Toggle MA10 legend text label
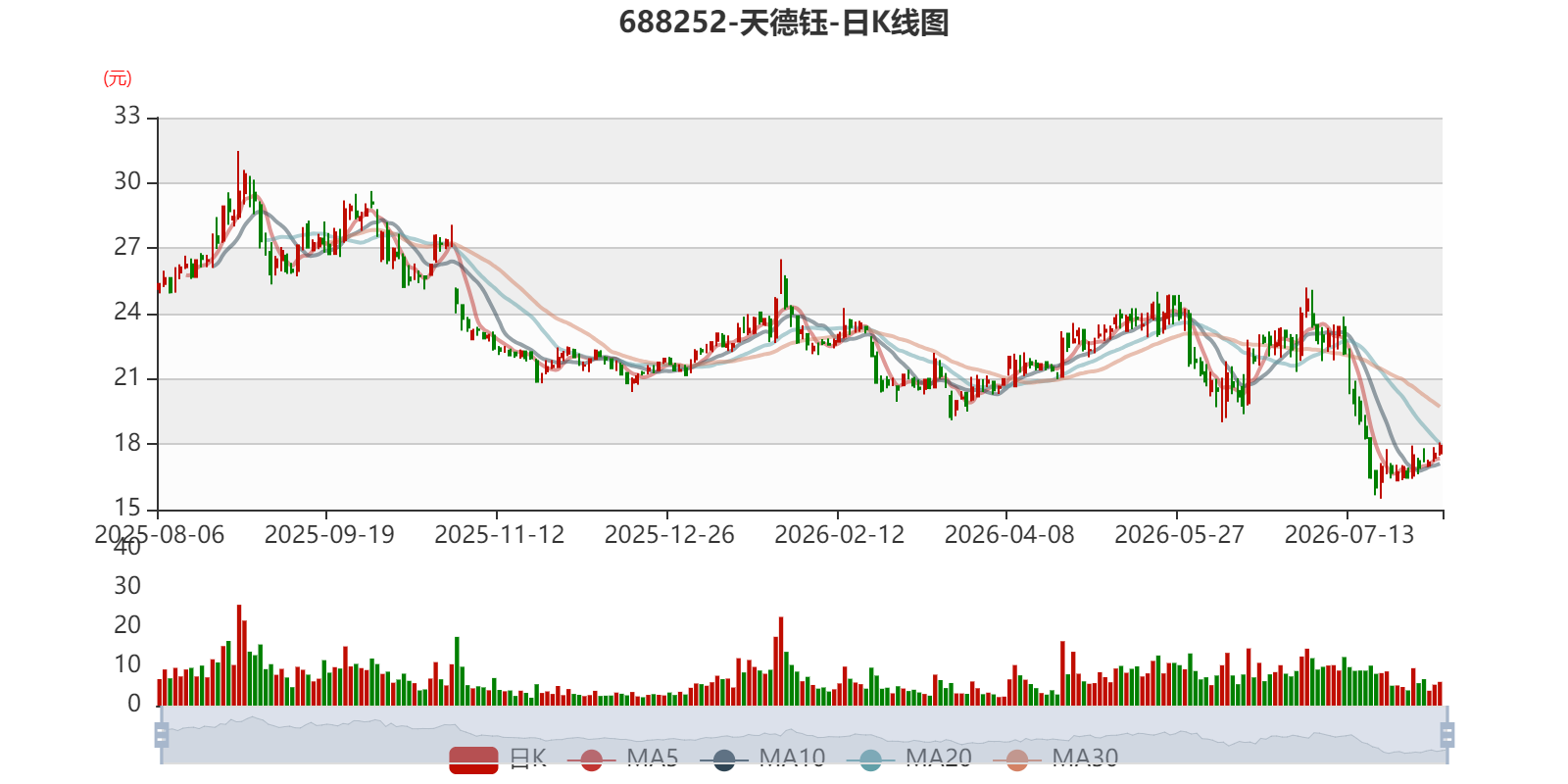Viewport: 1568px width, 784px height. 792,759
